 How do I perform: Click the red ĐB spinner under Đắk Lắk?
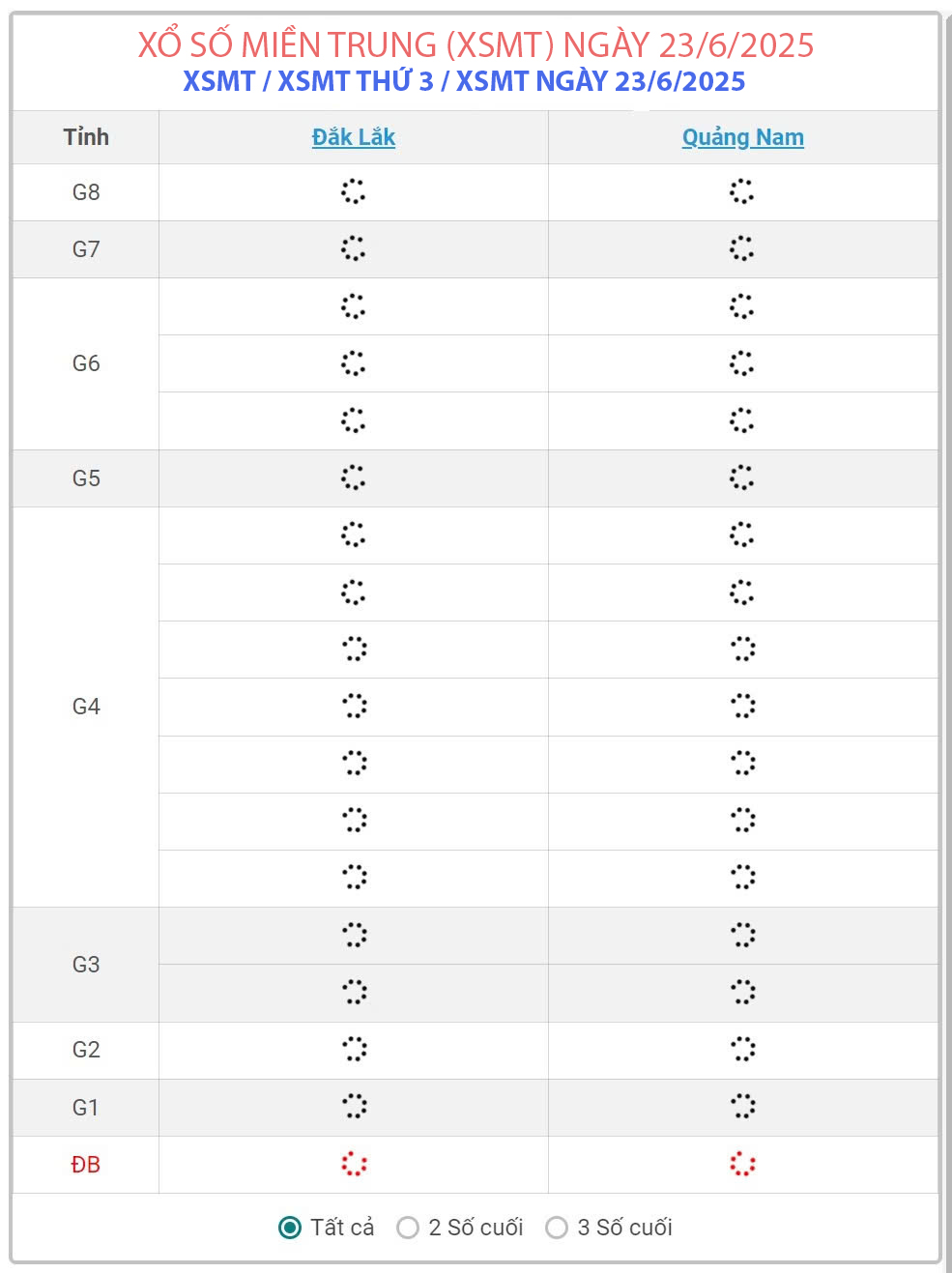(x=354, y=1164)
